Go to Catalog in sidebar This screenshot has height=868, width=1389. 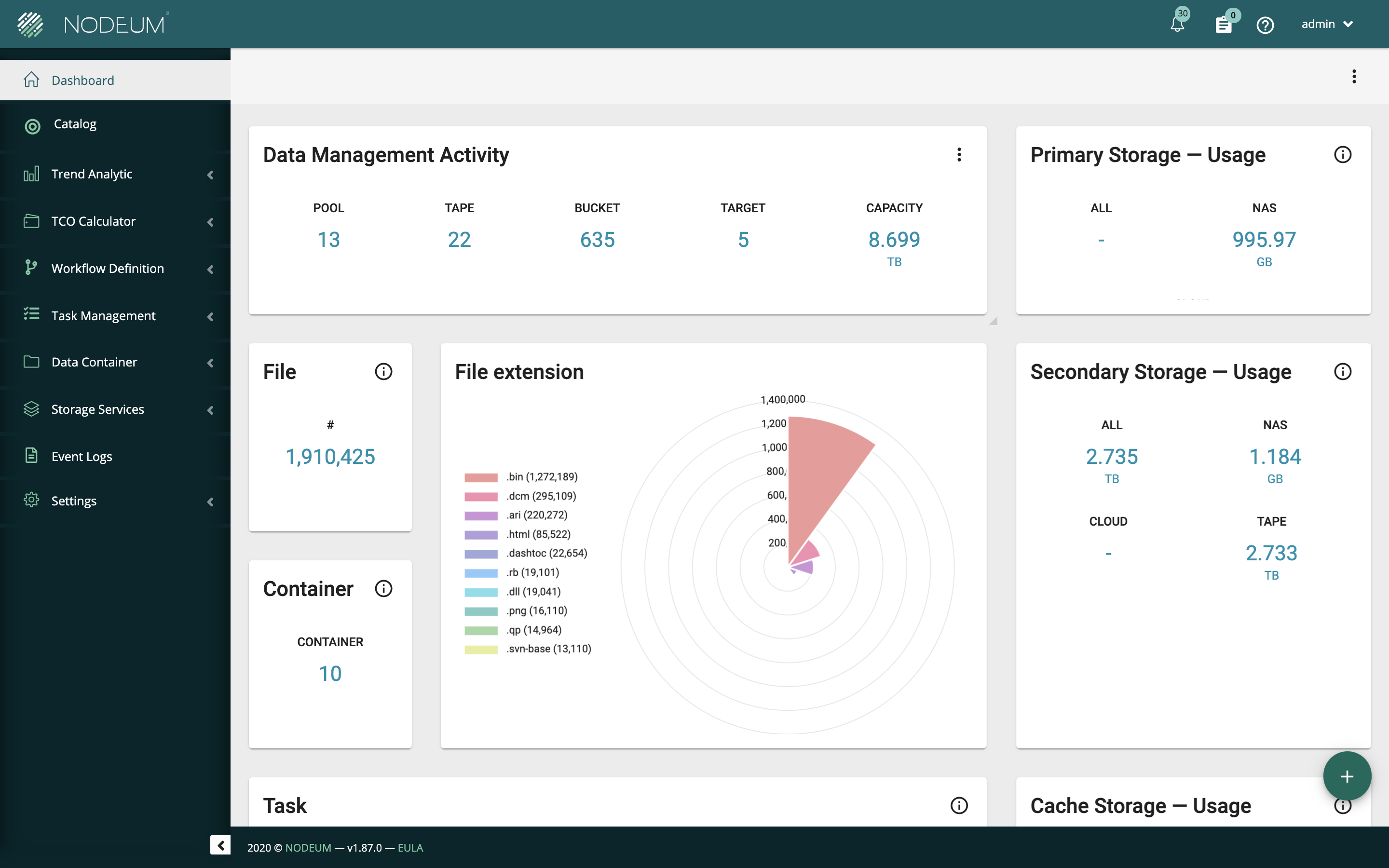[x=75, y=124]
